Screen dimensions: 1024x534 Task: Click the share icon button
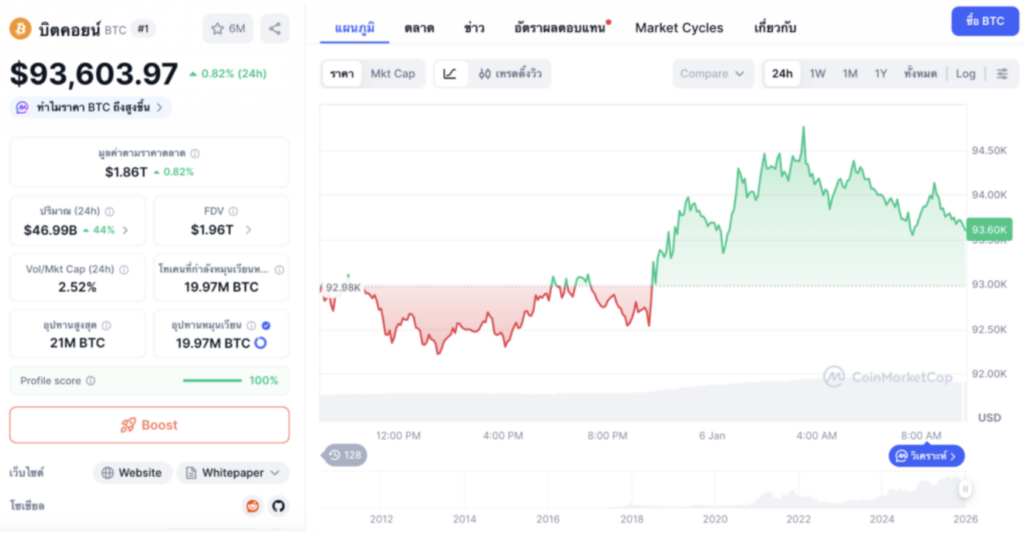pos(275,28)
